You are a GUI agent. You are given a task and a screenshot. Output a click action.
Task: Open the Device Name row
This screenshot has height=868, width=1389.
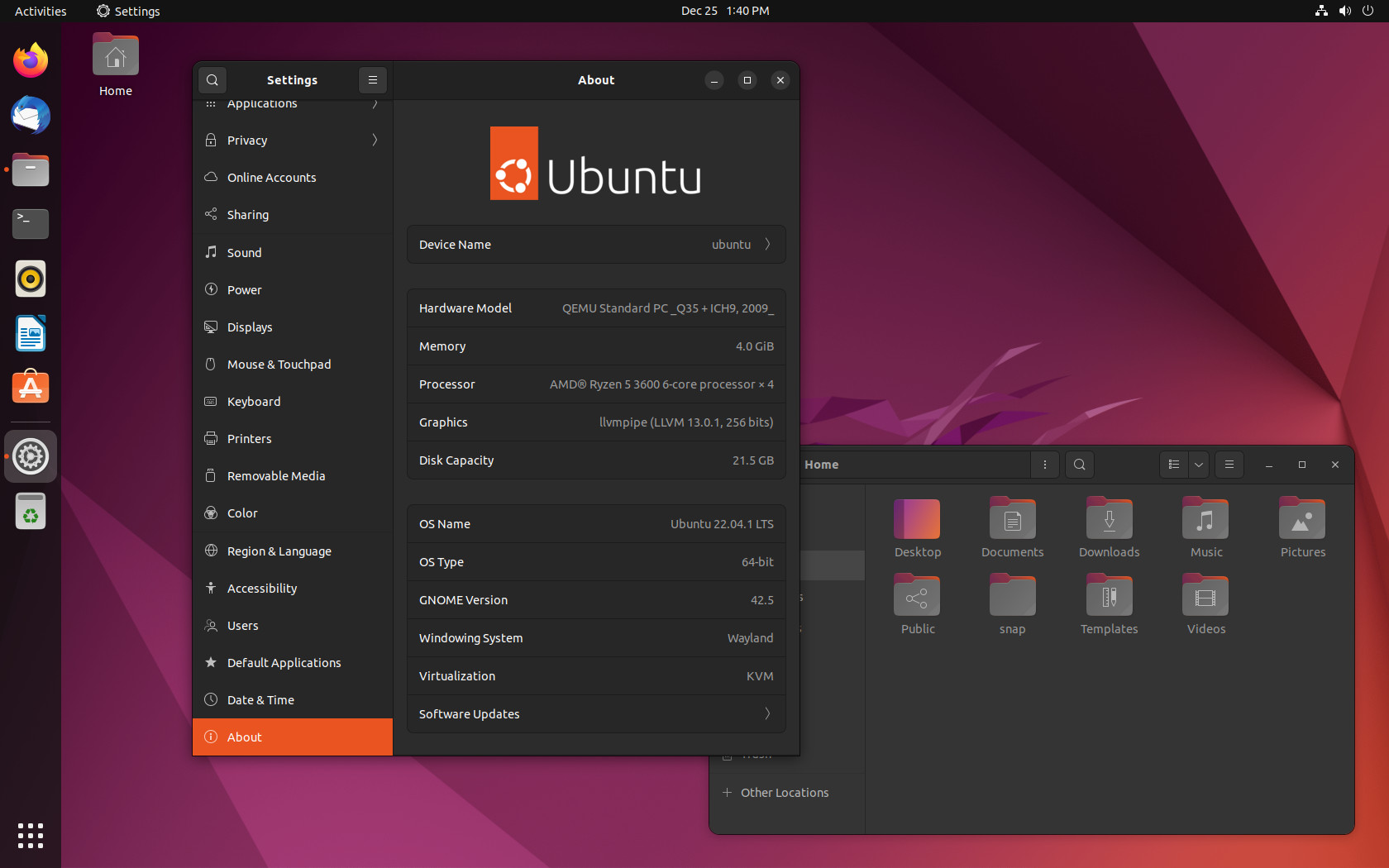pyautogui.click(x=596, y=245)
